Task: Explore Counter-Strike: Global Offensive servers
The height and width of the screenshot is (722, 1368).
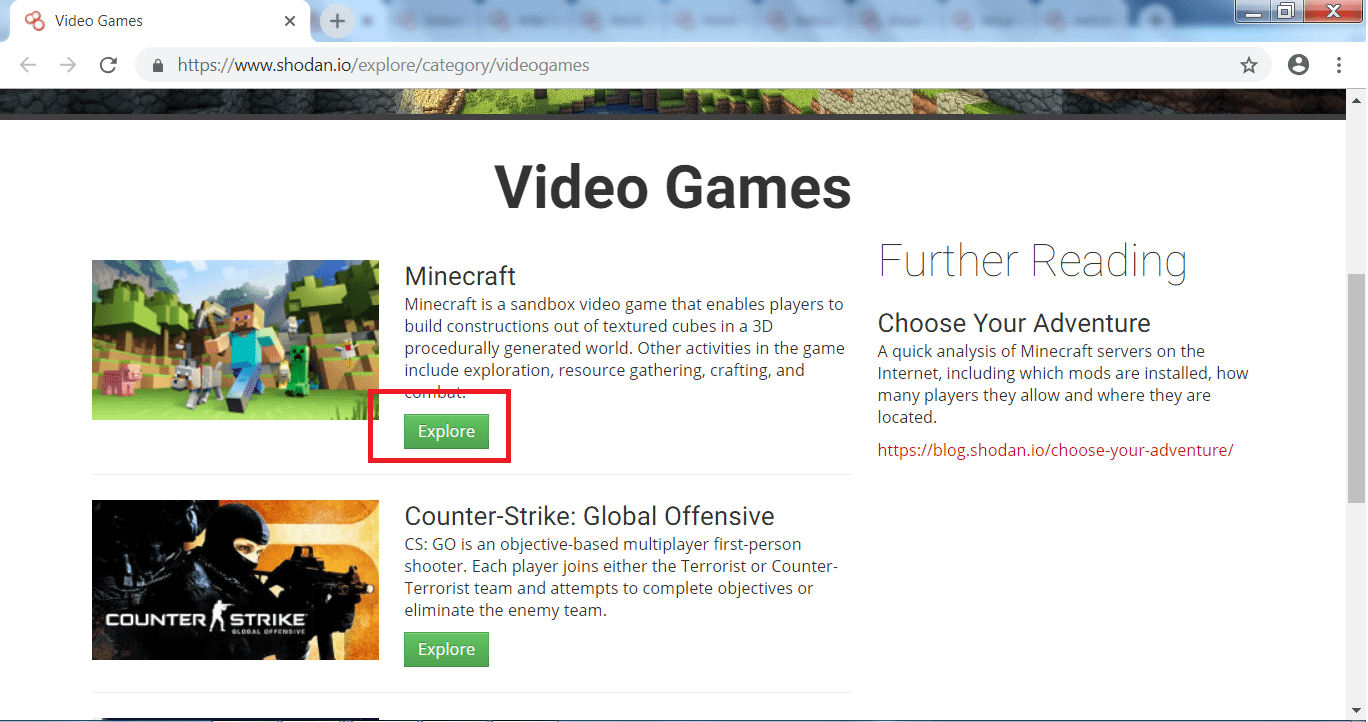Action: [x=446, y=649]
